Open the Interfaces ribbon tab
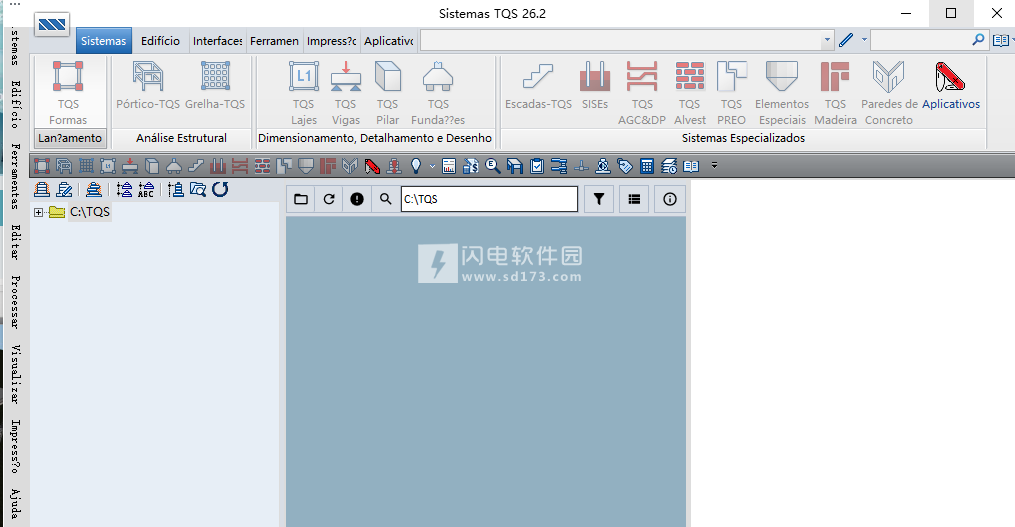The width and height of the screenshot is (1015, 527). click(217, 41)
